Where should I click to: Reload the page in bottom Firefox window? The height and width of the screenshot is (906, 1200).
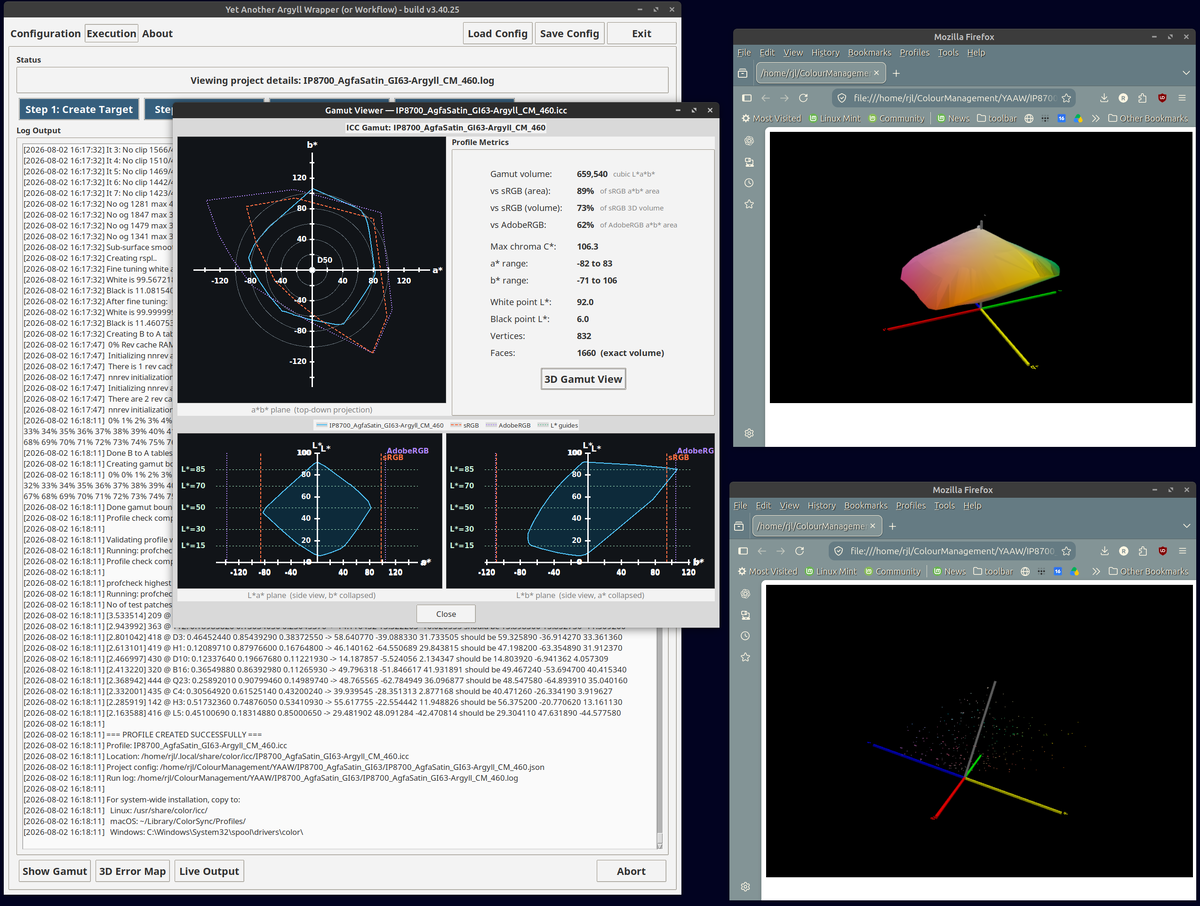[x=799, y=551]
